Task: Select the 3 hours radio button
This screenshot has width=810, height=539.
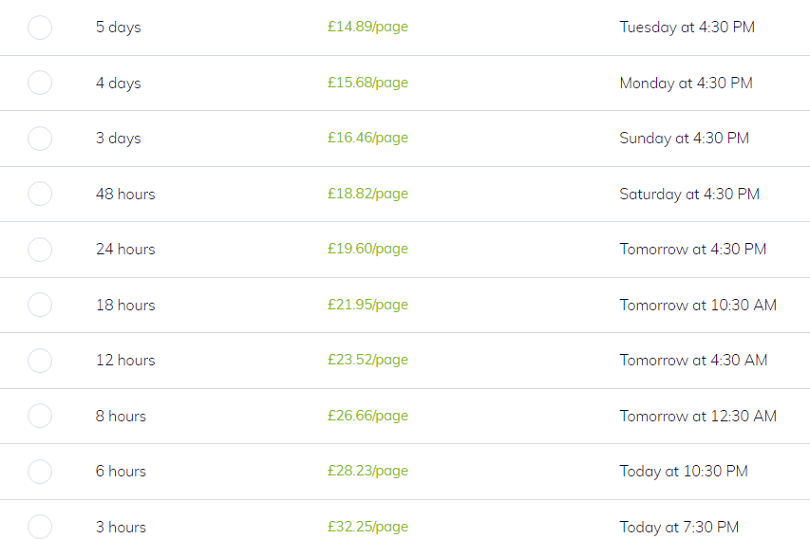Action: click(x=40, y=527)
